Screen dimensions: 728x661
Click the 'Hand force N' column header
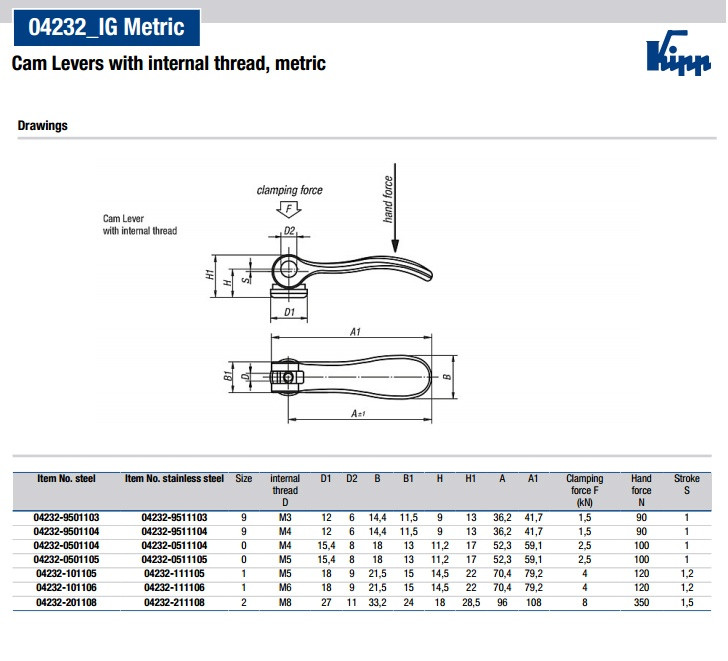[641, 485]
